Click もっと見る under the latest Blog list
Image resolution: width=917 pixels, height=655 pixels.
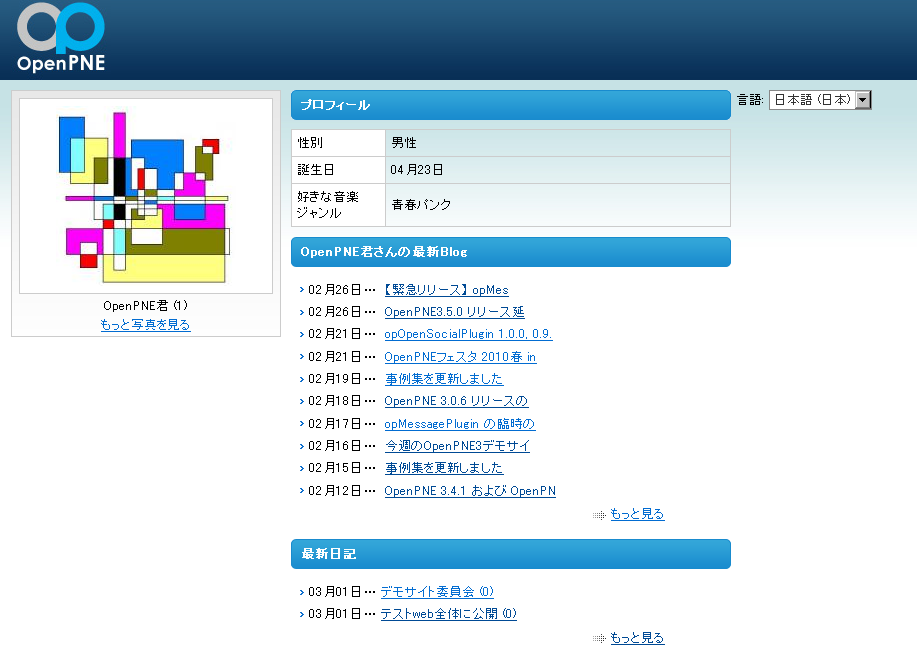[637, 514]
